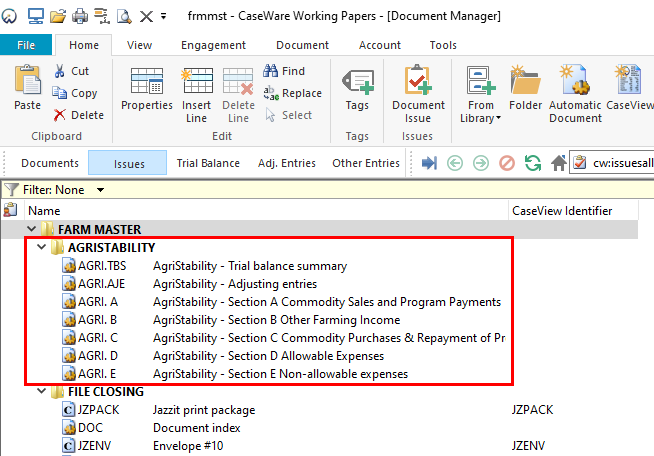The width and height of the screenshot is (654, 456).
Task: Select the DOC Document index item
Action: (151, 428)
